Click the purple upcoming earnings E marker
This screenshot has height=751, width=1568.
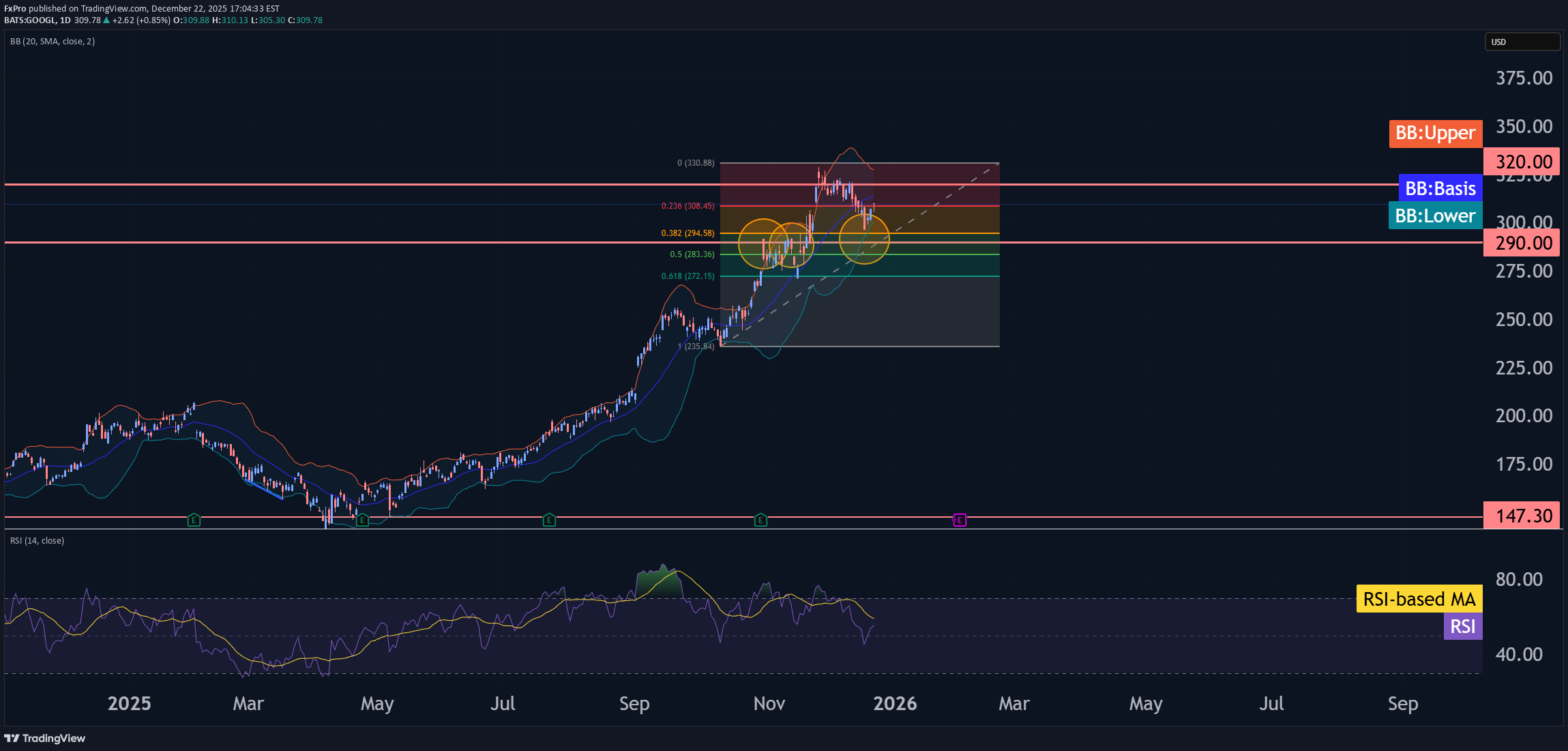tap(960, 520)
